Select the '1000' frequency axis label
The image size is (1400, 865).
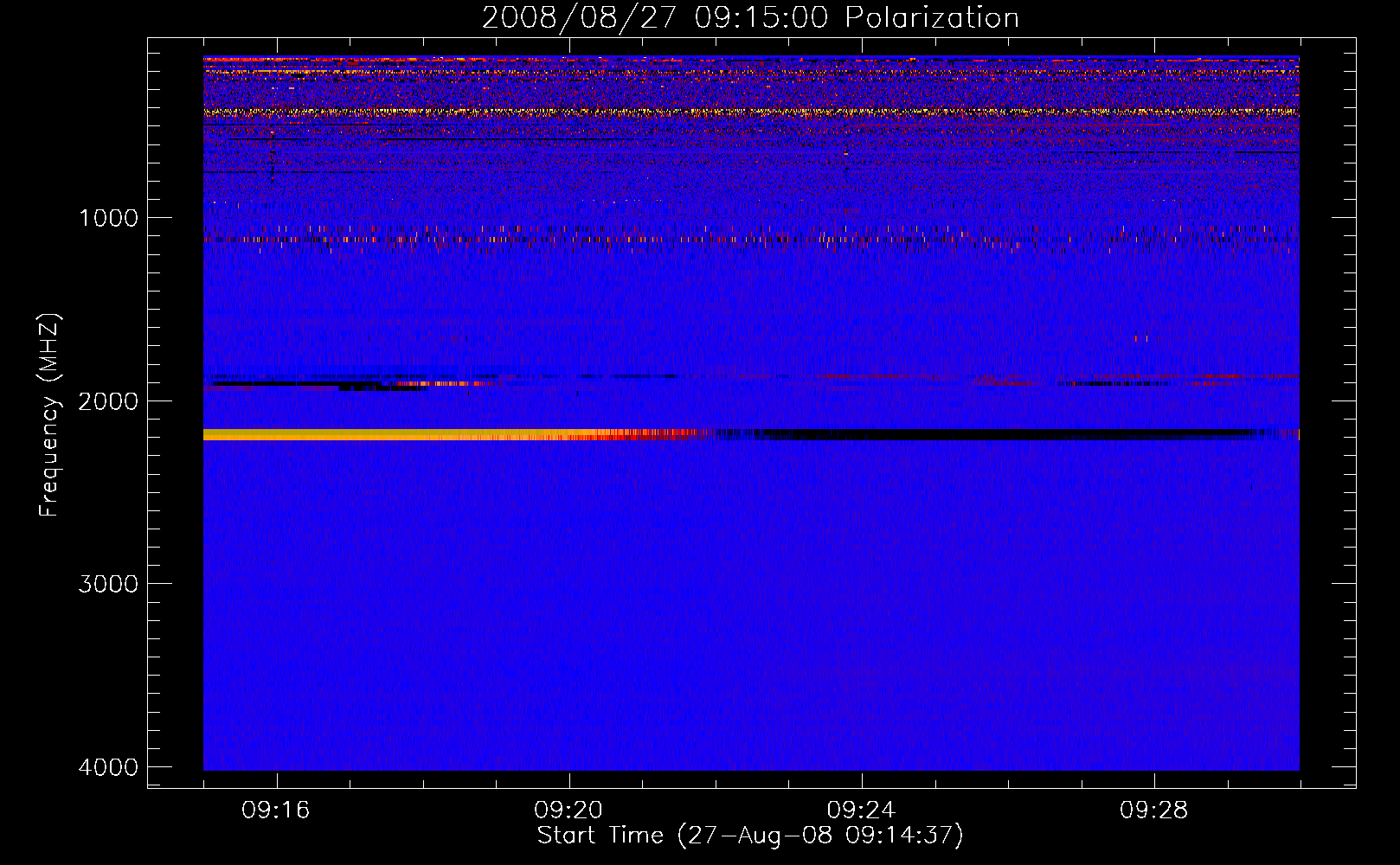pos(109,218)
